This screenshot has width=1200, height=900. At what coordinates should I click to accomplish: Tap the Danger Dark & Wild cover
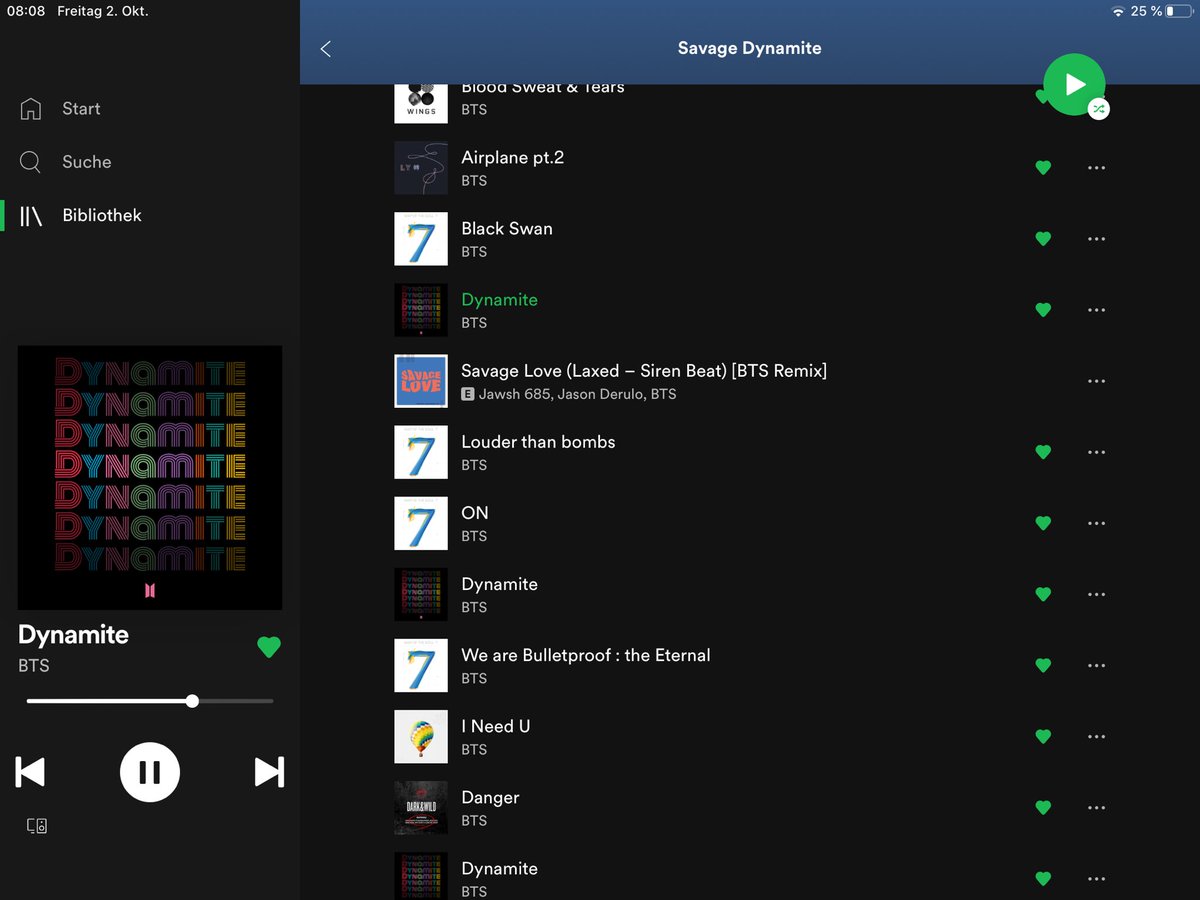point(421,808)
